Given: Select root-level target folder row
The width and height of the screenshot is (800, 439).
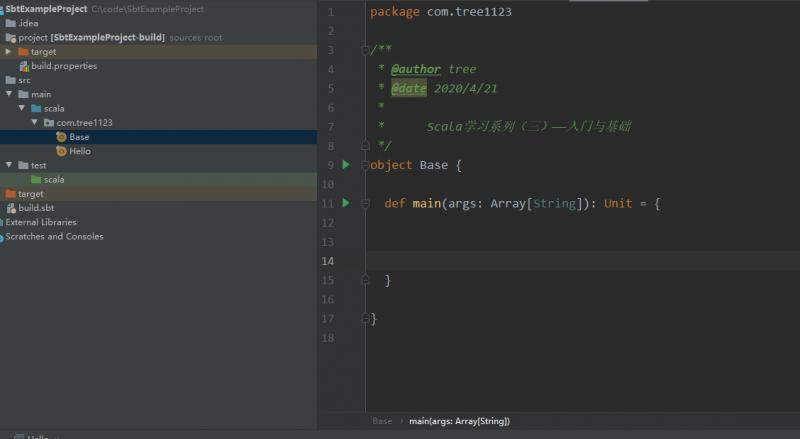Looking at the screenshot, I should coord(158,193).
